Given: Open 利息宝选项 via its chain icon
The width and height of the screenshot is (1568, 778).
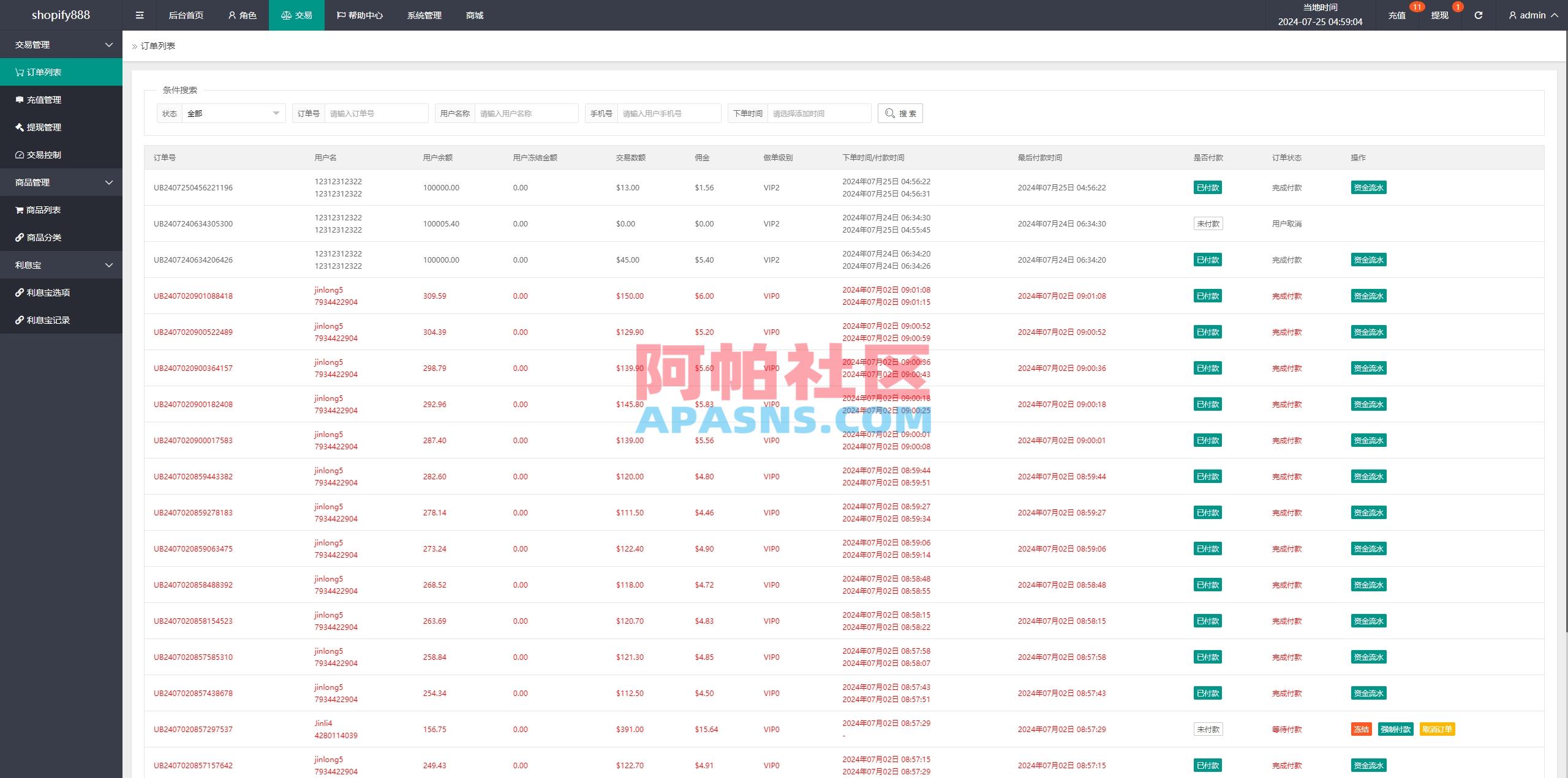Looking at the screenshot, I should (x=18, y=293).
